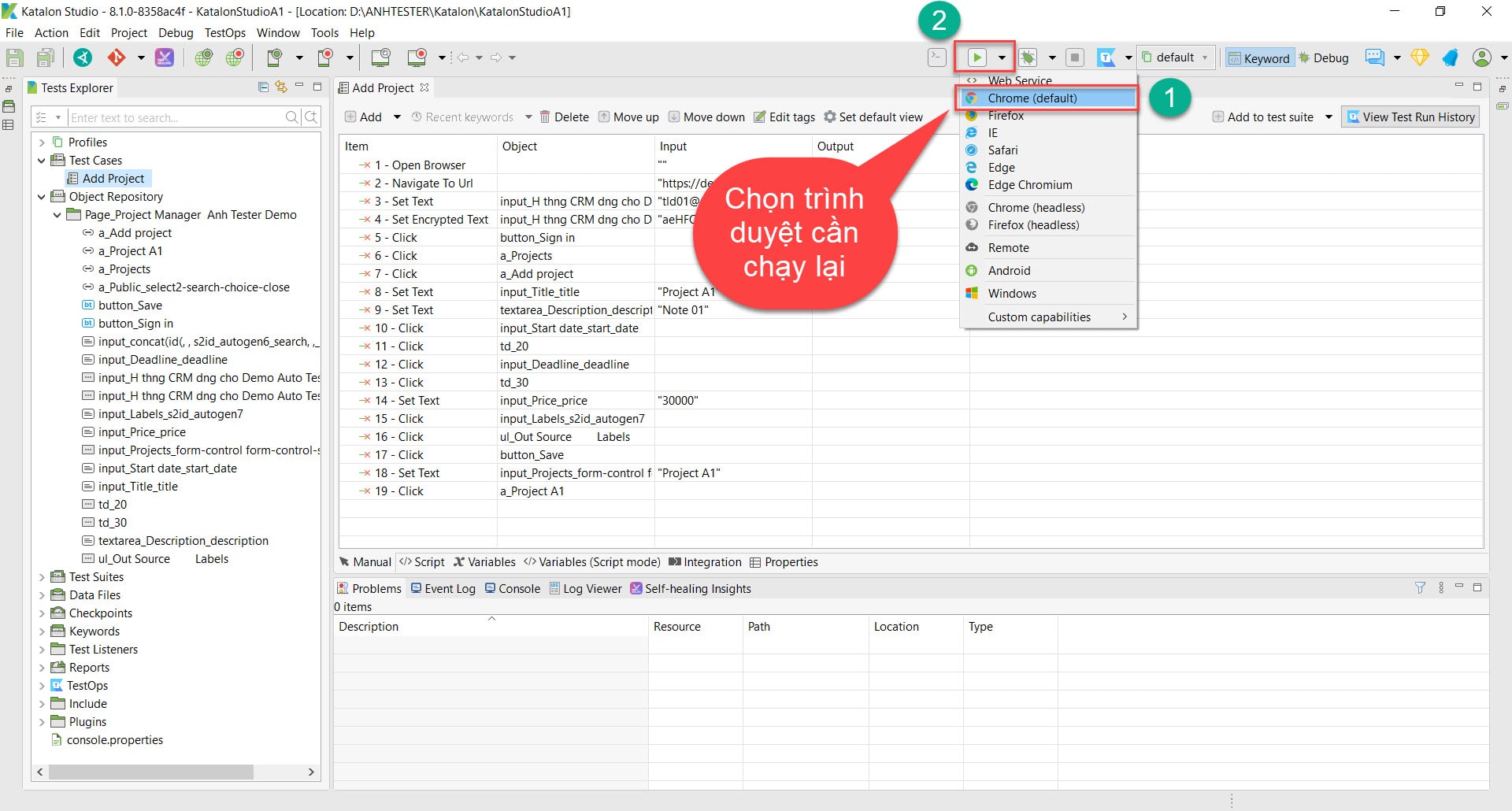Screen dimensions: 1512x811
Task: Open the user account avatar icon
Action: (x=1482, y=57)
